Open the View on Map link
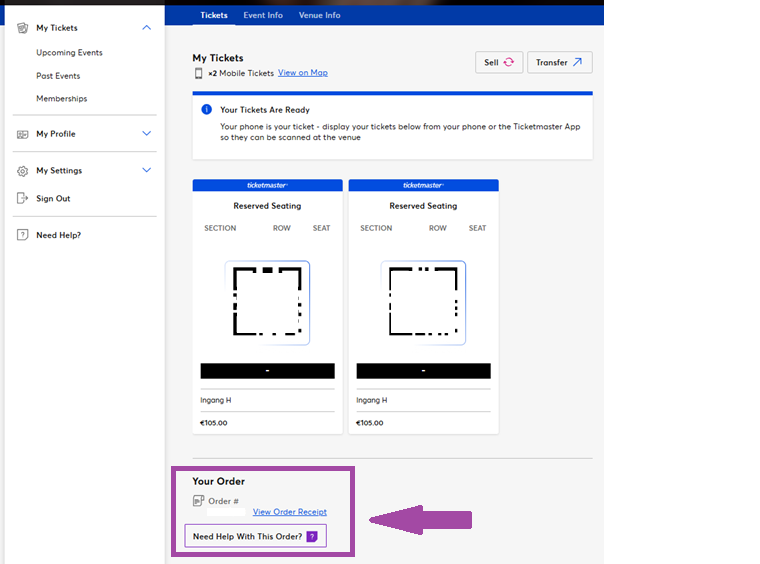This screenshot has width=760, height=564. [x=302, y=73]
